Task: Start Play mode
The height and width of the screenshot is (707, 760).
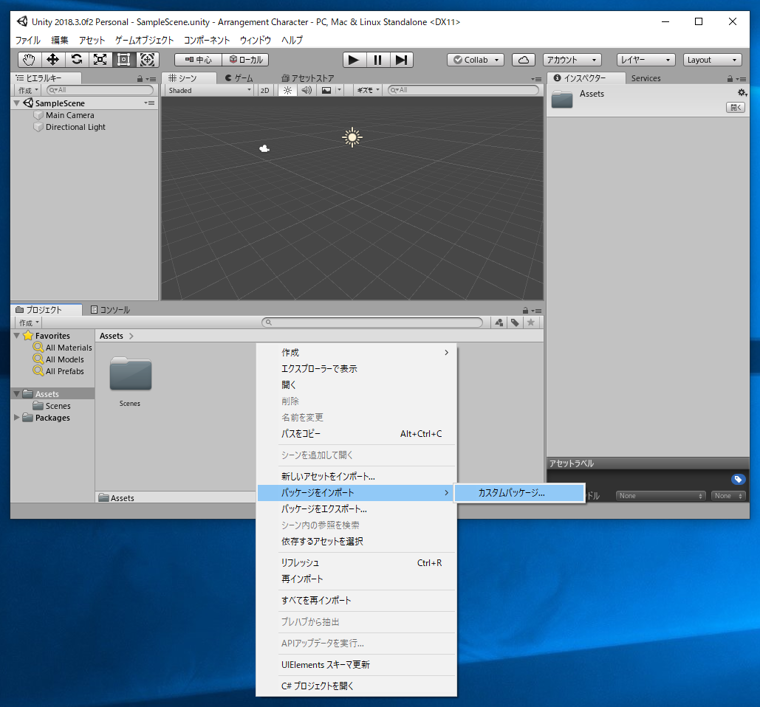Action: 354,60
